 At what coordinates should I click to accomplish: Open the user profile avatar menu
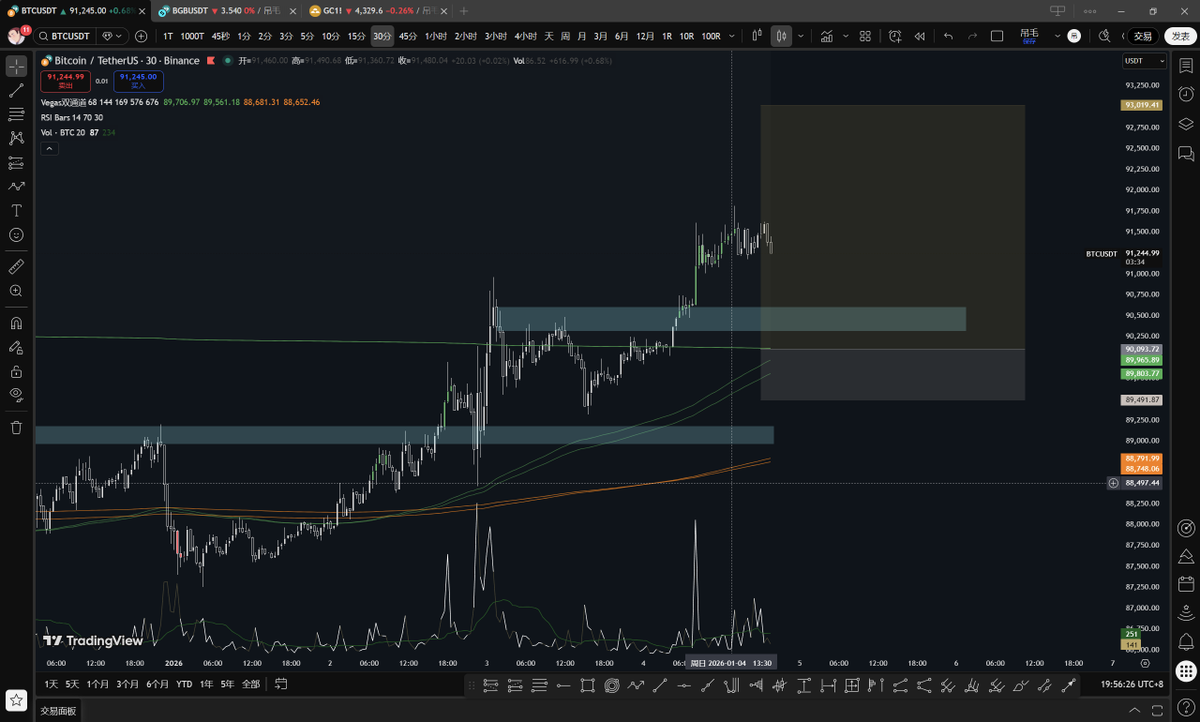tap(16, 36)
